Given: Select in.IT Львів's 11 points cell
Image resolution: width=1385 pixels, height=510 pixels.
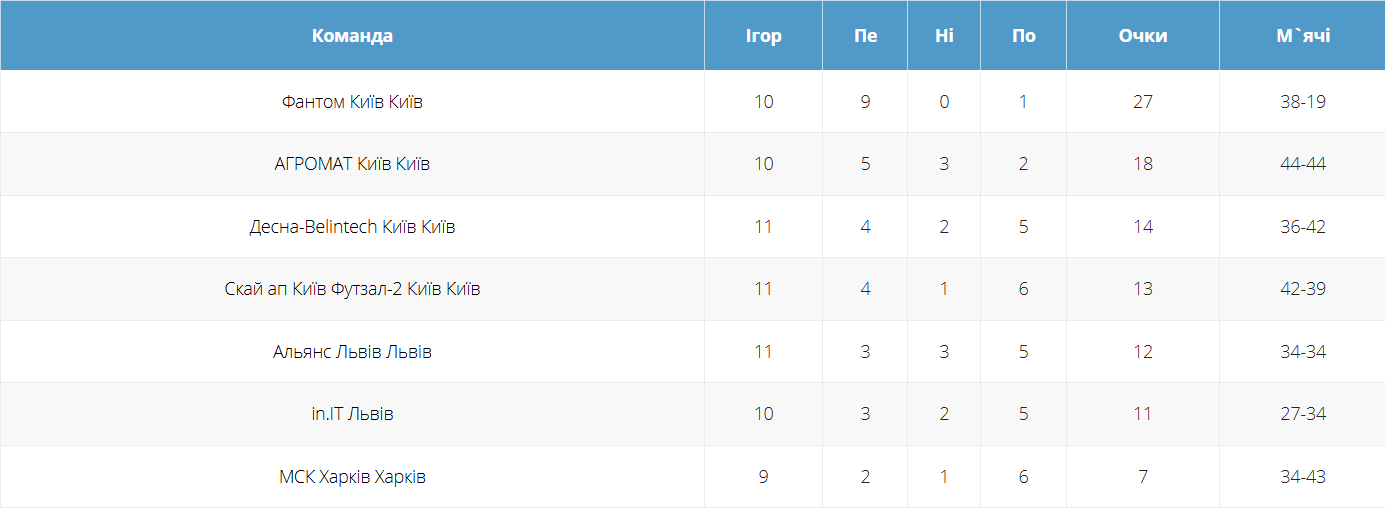Looking at the screenshot, I should tap(1143, 414).
